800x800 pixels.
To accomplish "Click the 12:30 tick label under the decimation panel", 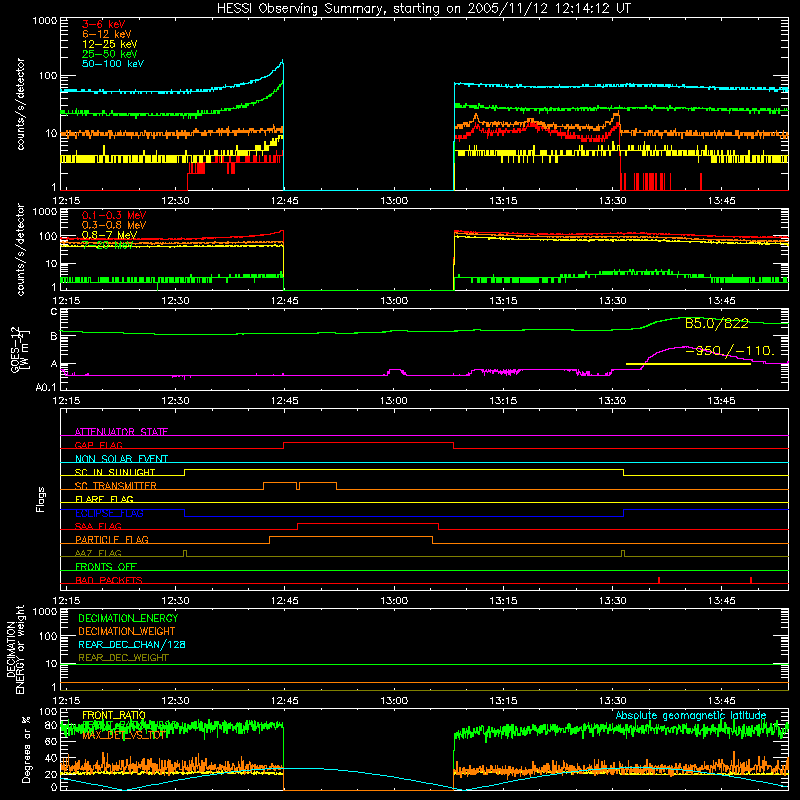I will click(176, 701).
